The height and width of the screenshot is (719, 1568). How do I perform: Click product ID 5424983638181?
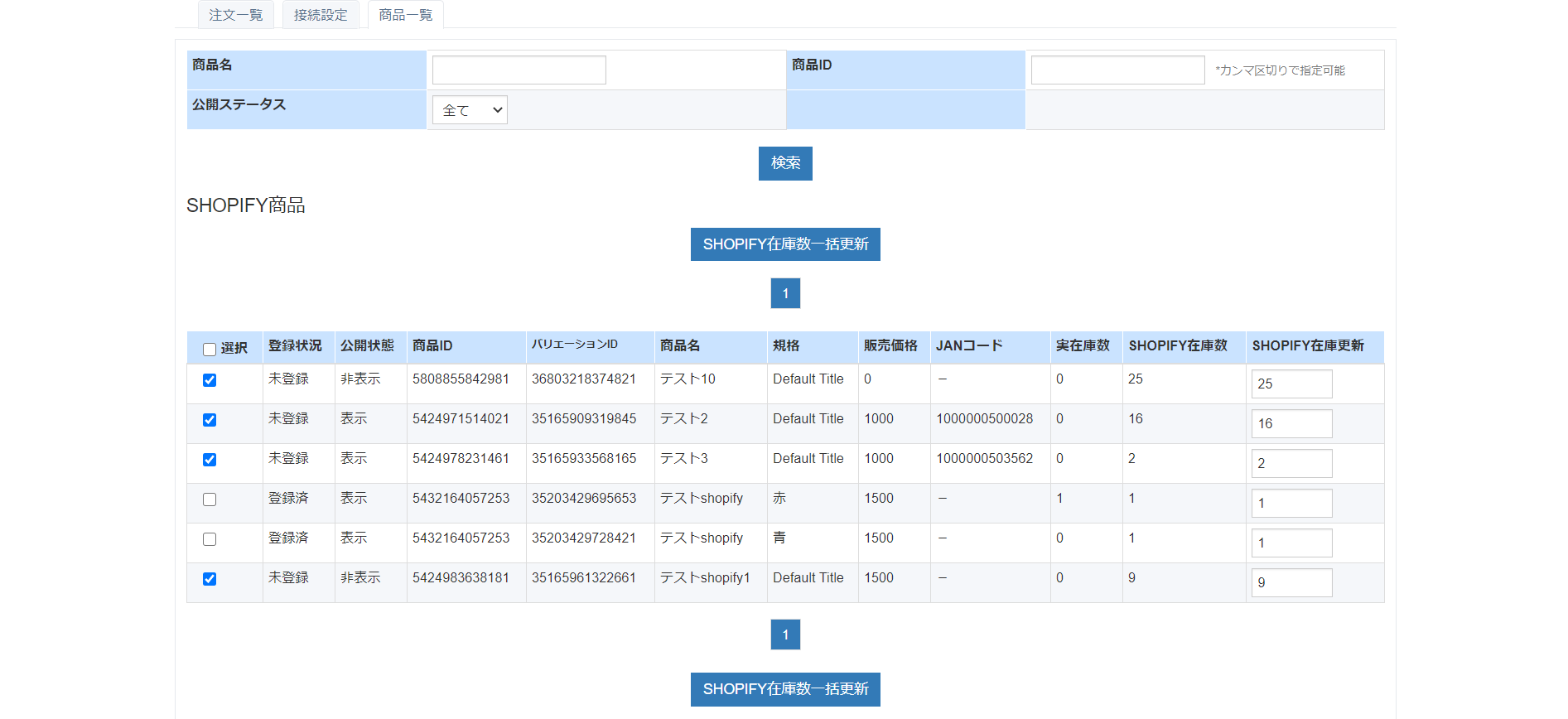pyautogui.click(x=461, y=577)
